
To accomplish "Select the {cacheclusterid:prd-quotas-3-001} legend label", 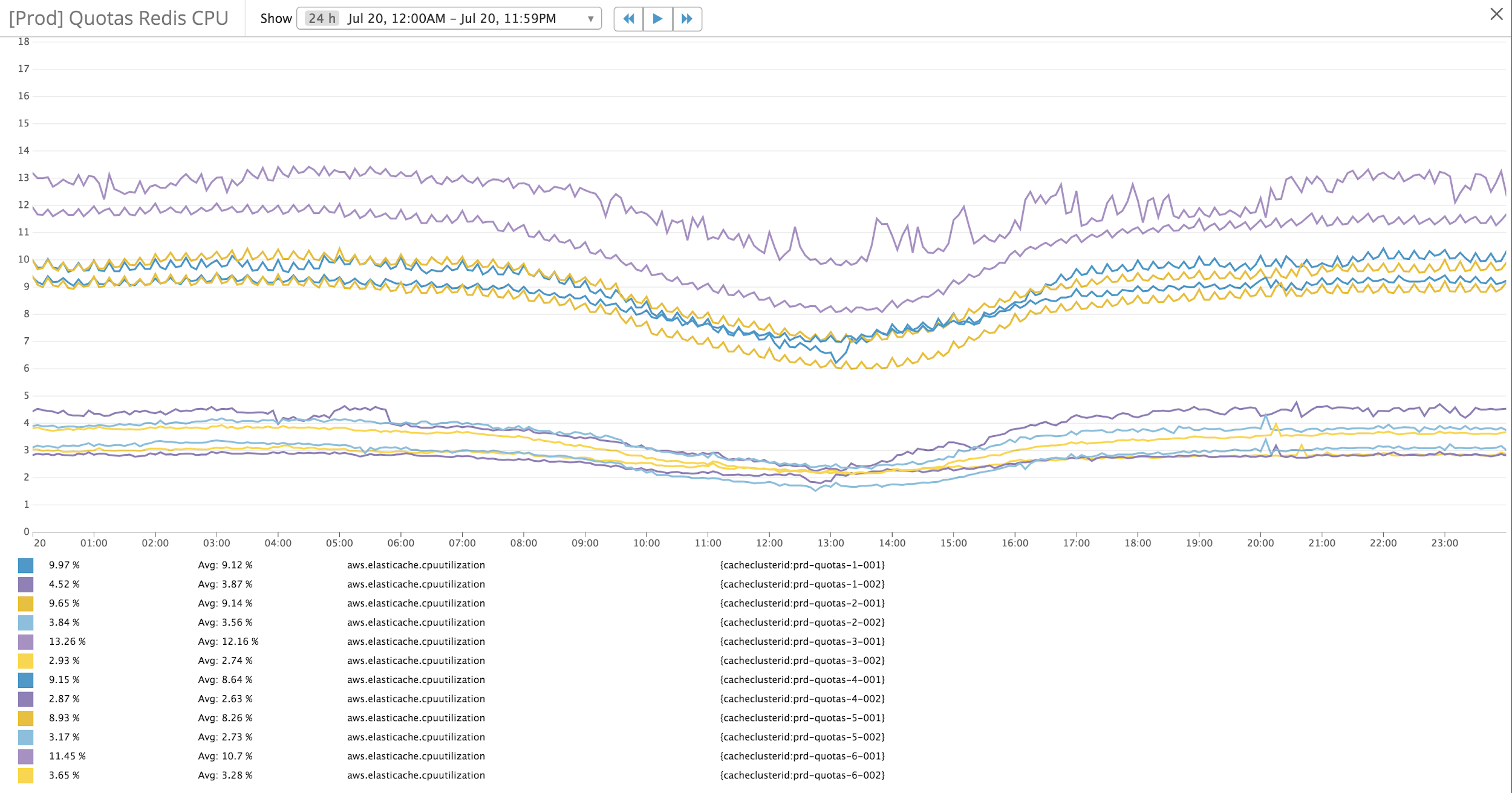I will [x=802, y=642].
